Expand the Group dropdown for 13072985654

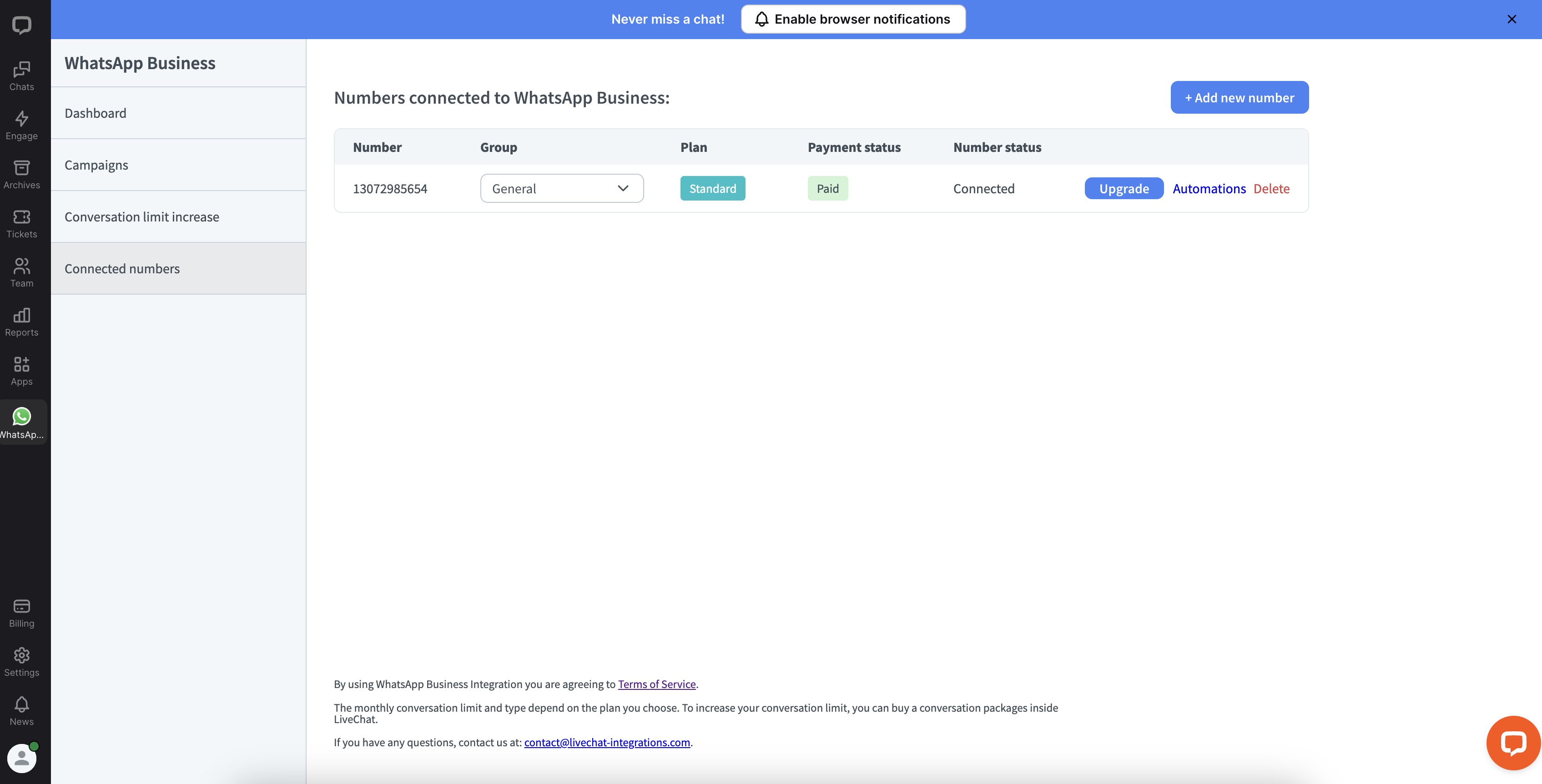point(560,187)
